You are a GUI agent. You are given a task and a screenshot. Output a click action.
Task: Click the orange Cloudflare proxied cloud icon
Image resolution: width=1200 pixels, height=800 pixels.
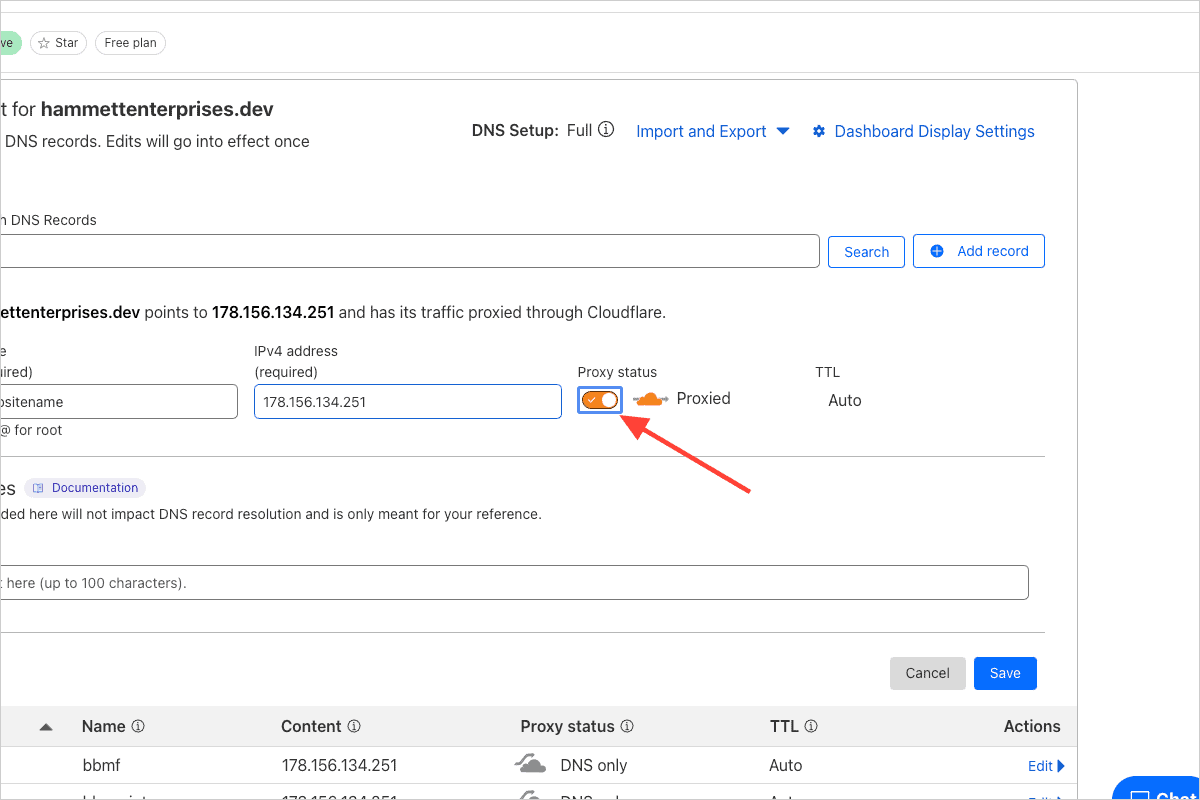point(651,399)
